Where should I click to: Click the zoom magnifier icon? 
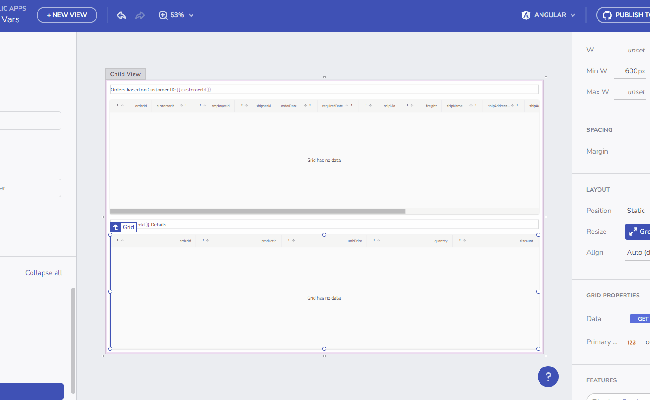click(x=163, y=15)
